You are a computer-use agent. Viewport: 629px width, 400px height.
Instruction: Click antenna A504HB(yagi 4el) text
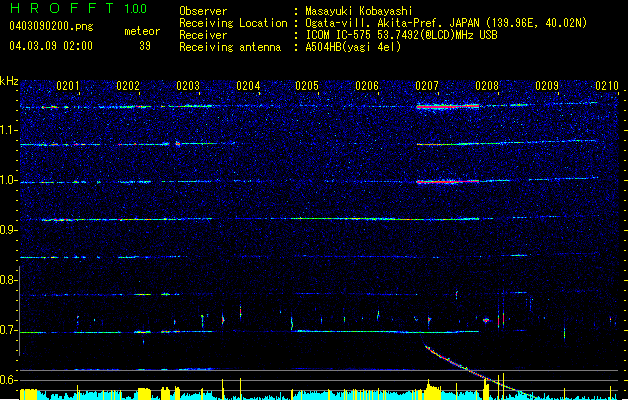point(353,47)
